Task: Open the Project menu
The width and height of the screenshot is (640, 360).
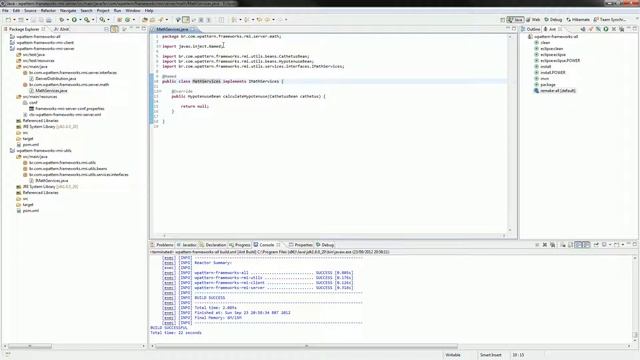Action: (103, 11)
